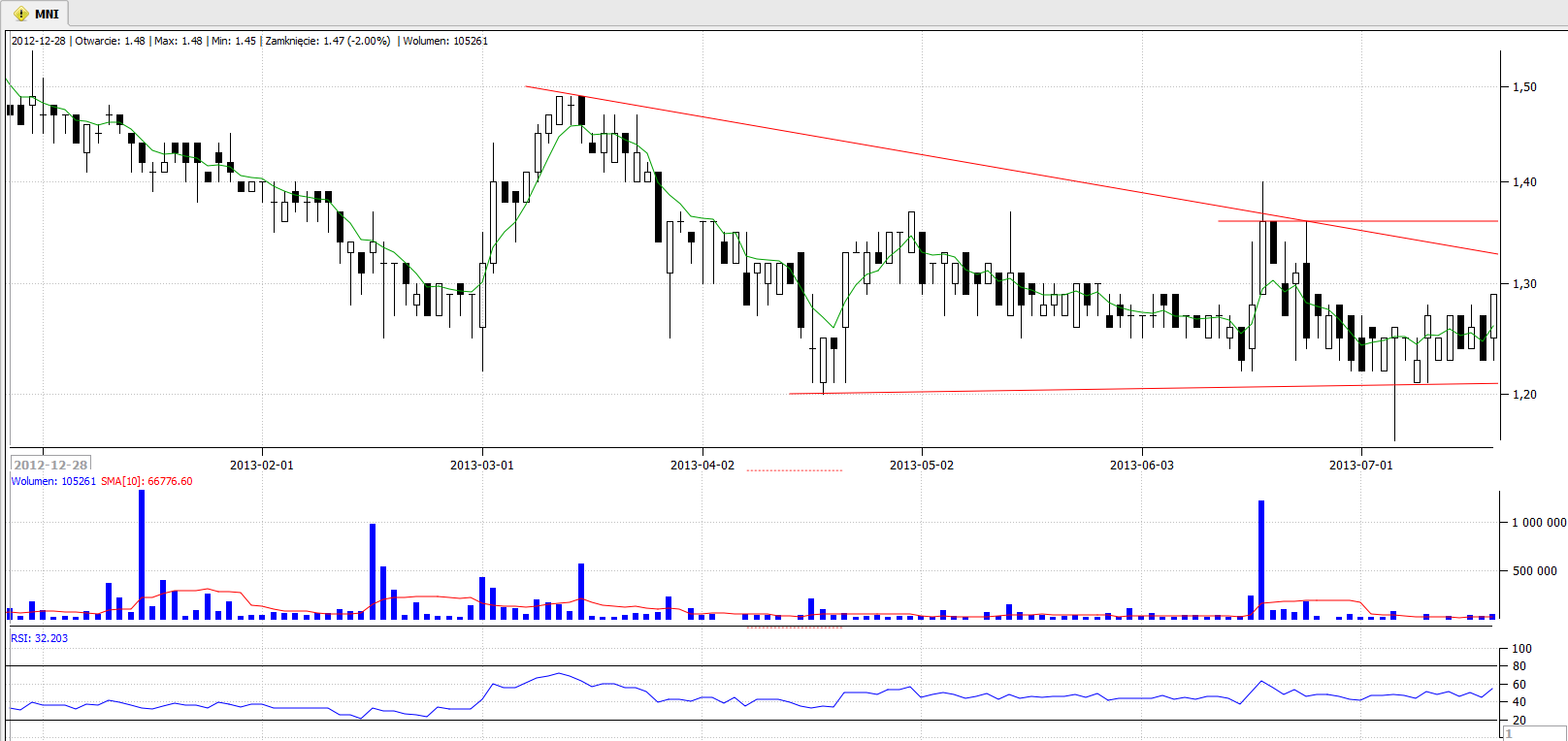Click the RSI axis value 80
Image resolution: width=1568 pixels, height=741 pixels.
(x=1519, y=666)
